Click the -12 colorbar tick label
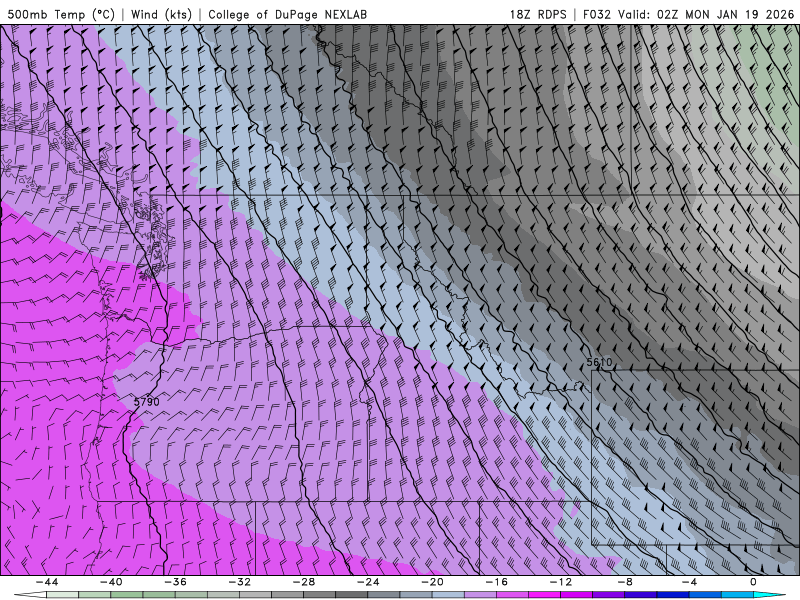This screenshot has width=800, height=600. (x=561, y=582)
